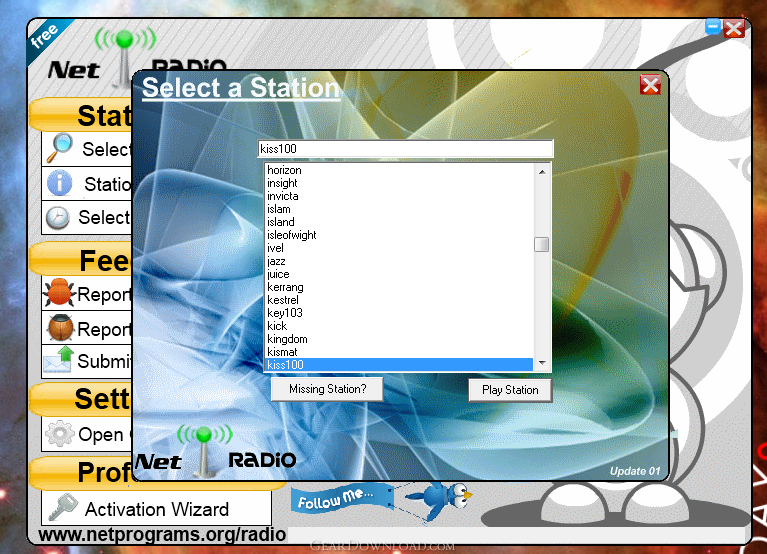Click the Missing Station? button

coord(327,389)
